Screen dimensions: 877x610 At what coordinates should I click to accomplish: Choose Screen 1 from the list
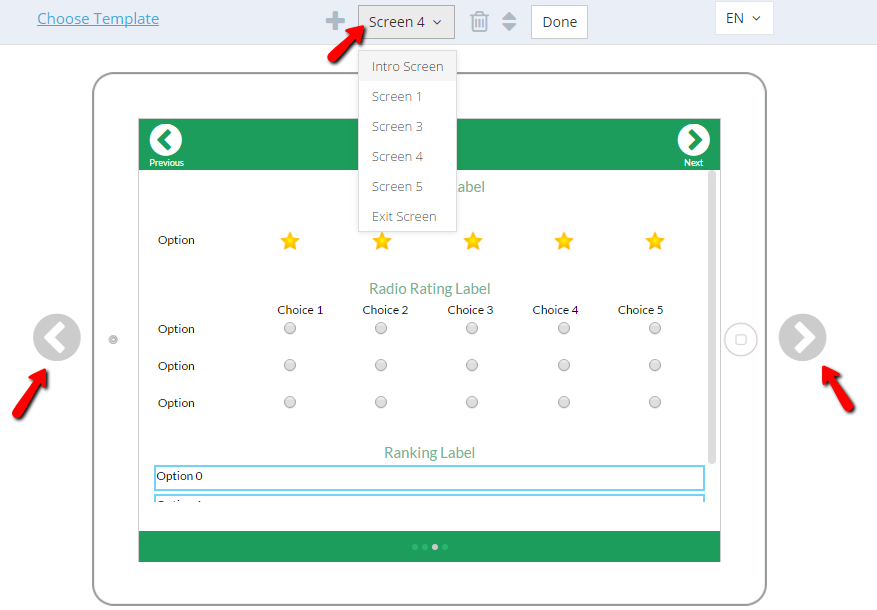pyautogui.click(x=407, y=96)
